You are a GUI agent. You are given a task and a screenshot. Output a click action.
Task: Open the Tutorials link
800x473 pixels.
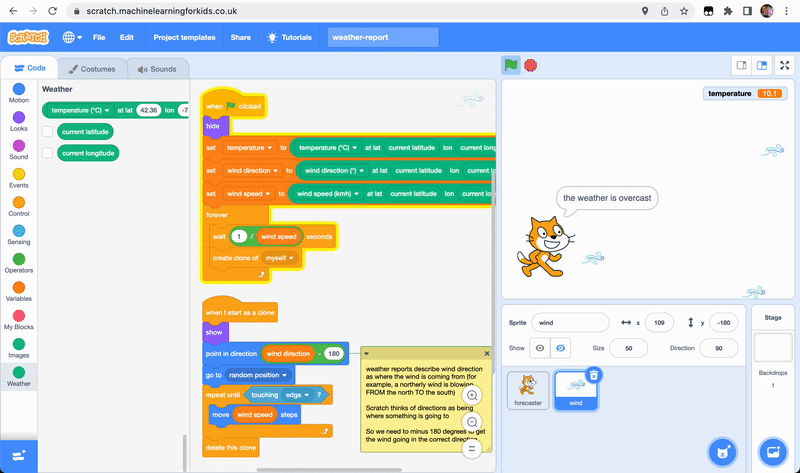(x=288, y=37)
